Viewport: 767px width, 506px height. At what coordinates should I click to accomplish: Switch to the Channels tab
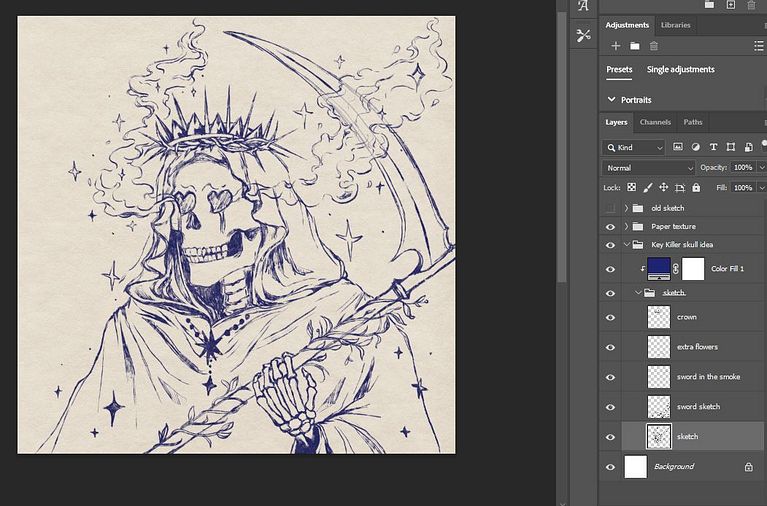point(655,122)
